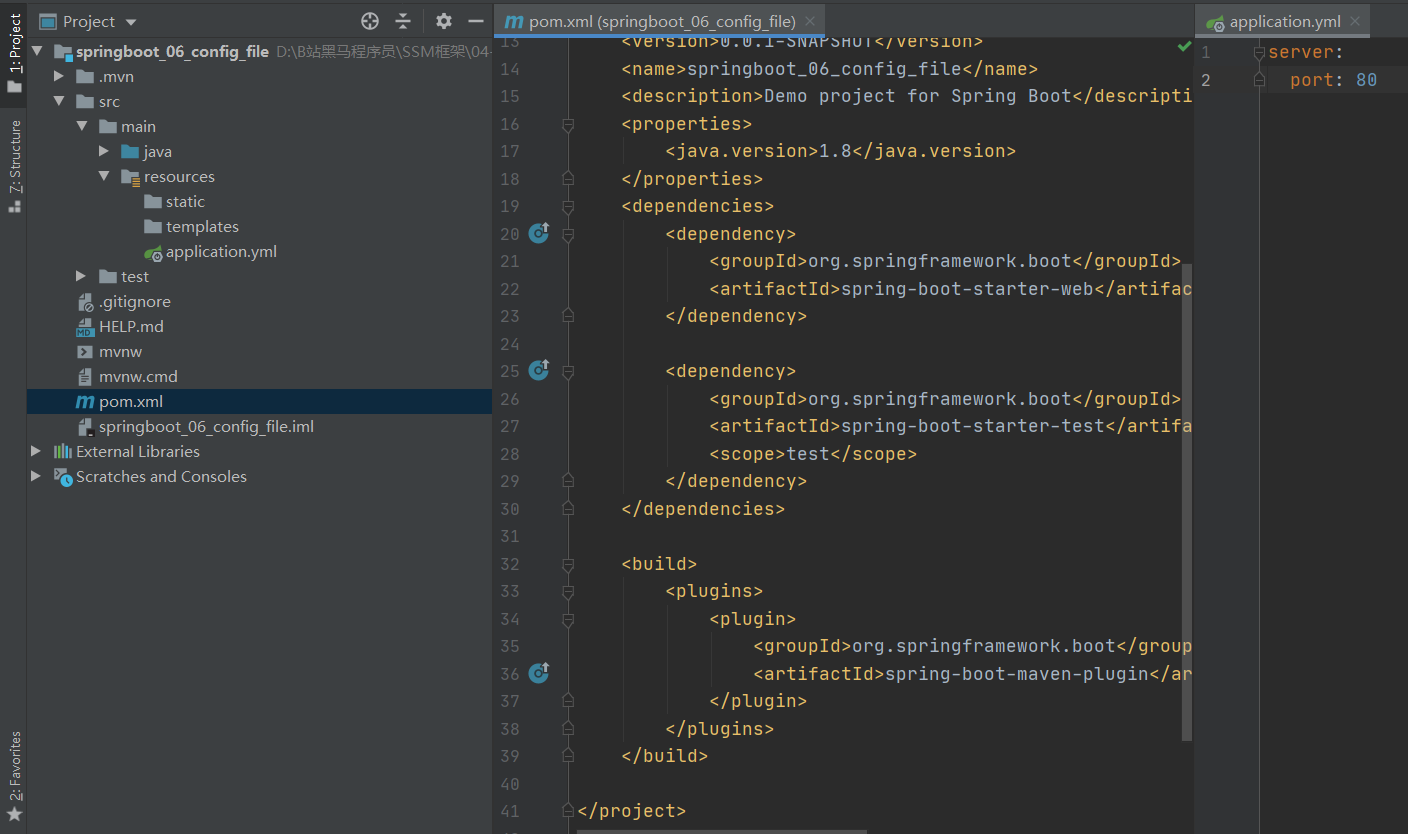Click the gutter plugin icon on line 36
Viewport: 1408px width, 834px height.
(539, 673)
